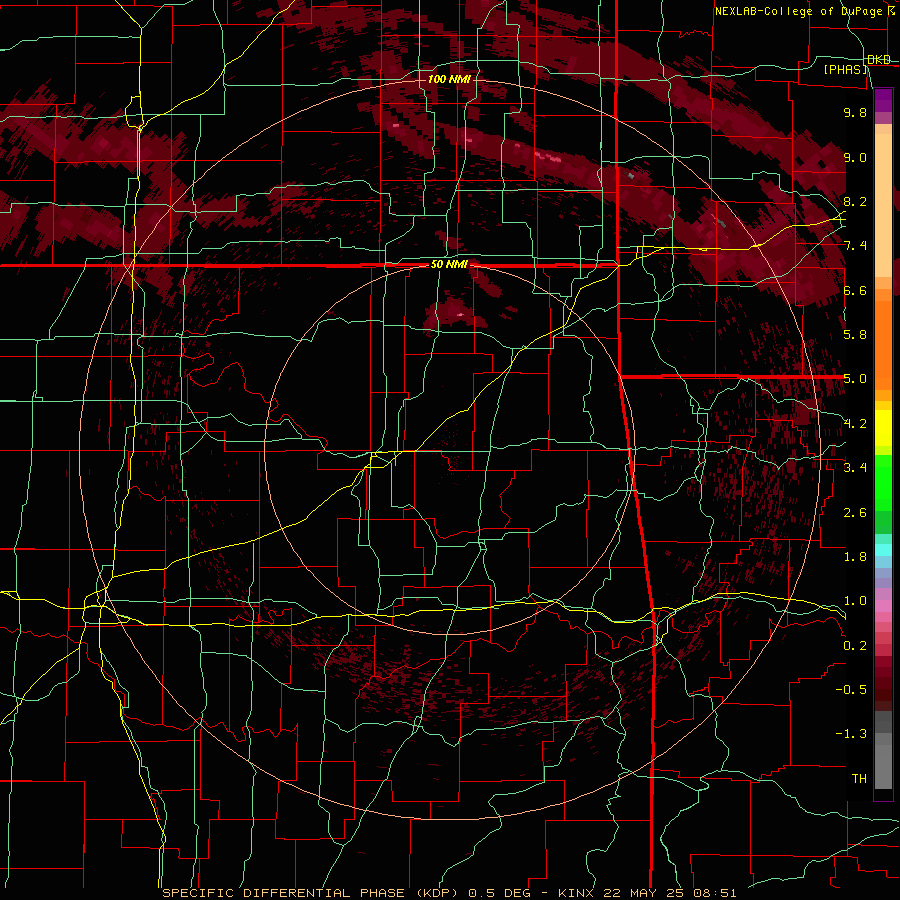Click the 6.6 scale label
Viewport: 900px width, 900px height.
click(855, 290)
